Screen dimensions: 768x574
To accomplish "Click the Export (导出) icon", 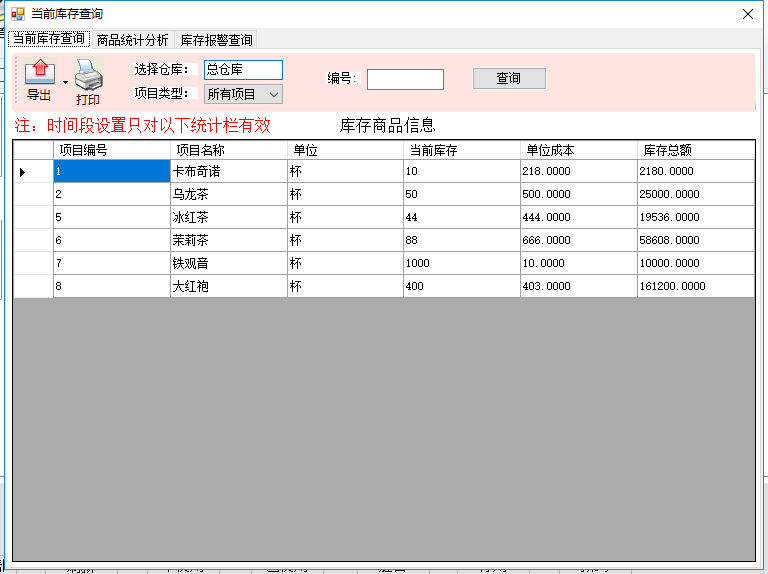I will point(39,74).
